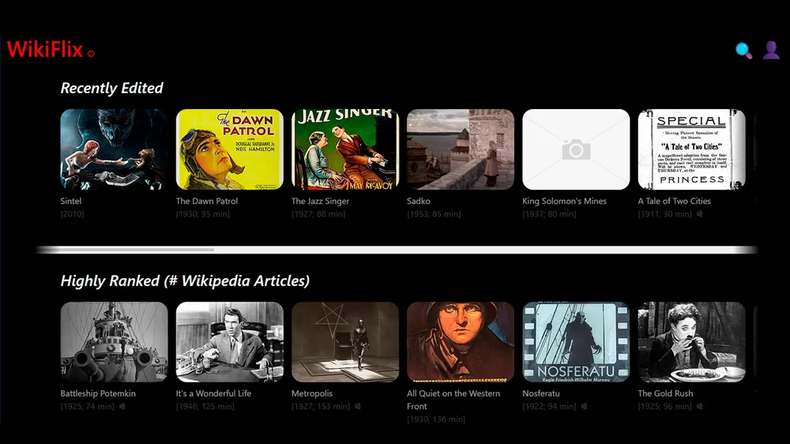Click the Recently Edited horizontal scrollbar
Viewport: 790px width, 444px height.
point(397,249)
